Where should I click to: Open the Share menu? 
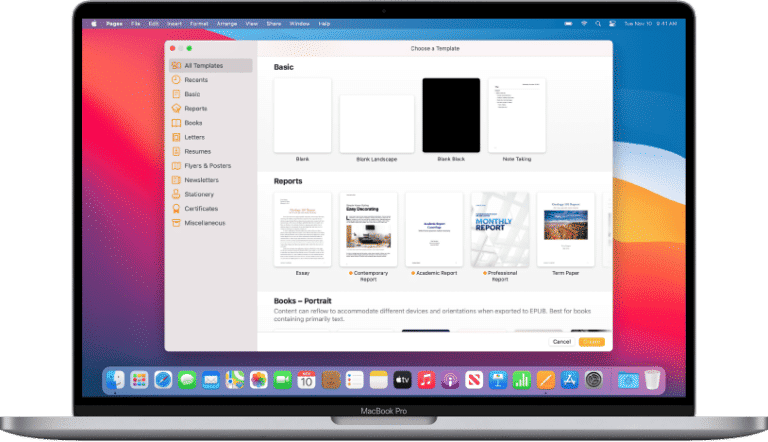coord(274,24)
